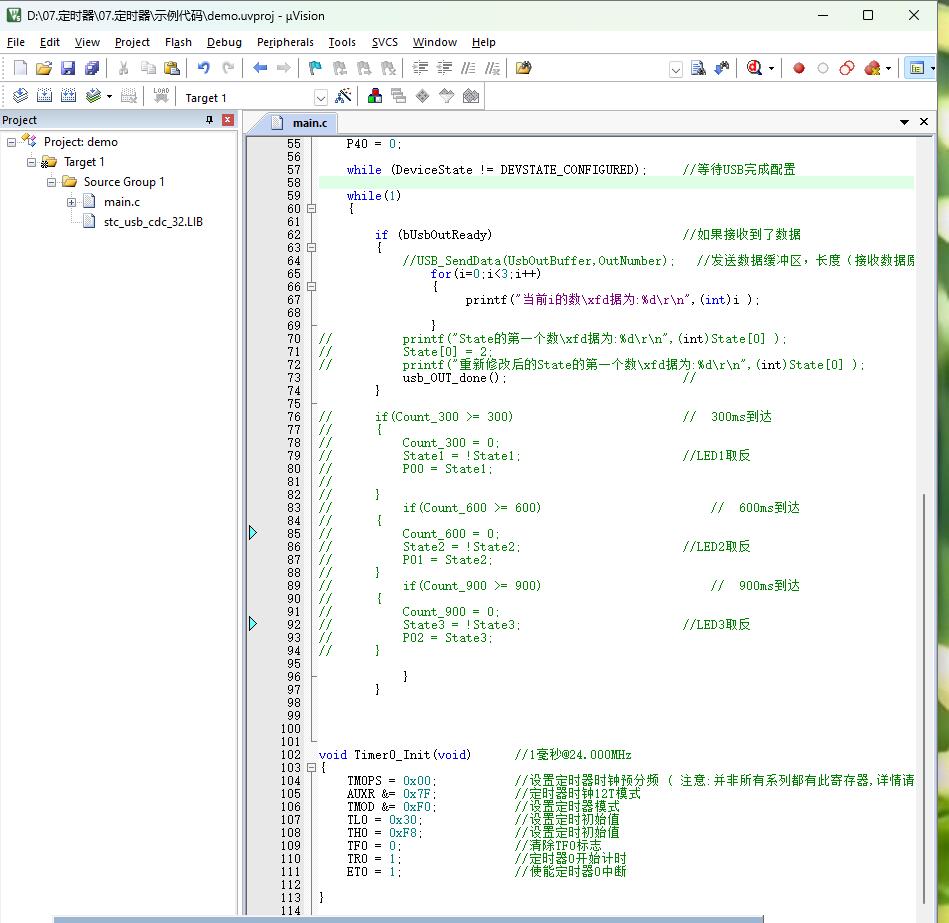Collapse code fold at line 60

[x=311, y=209]
